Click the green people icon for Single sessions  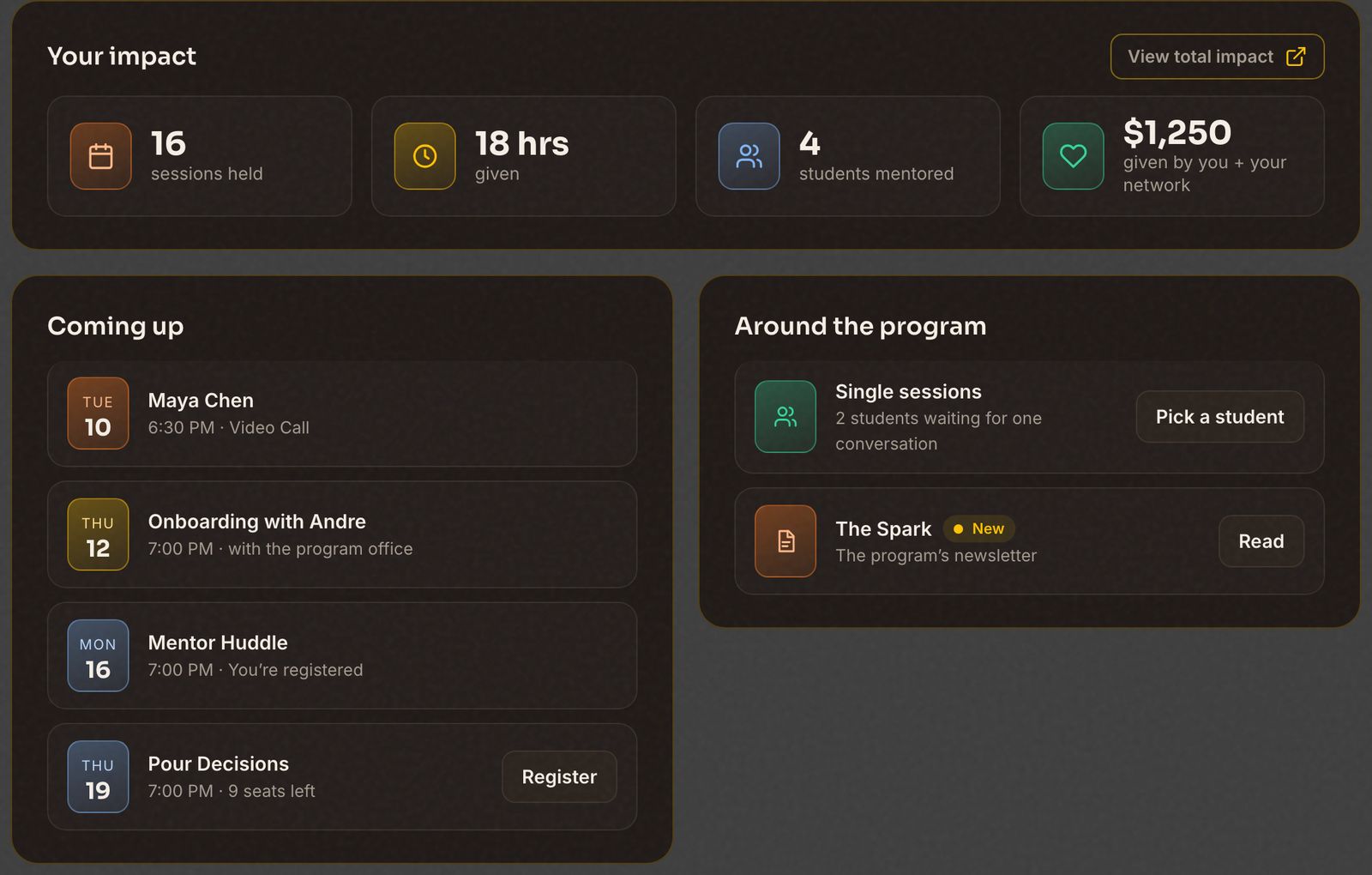pyautogui.click(x=785, y=417)
